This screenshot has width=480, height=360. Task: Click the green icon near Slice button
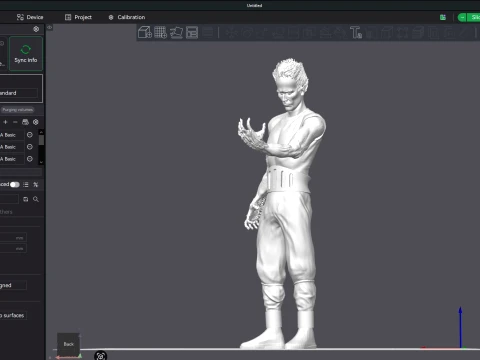(x=443, y=17)
